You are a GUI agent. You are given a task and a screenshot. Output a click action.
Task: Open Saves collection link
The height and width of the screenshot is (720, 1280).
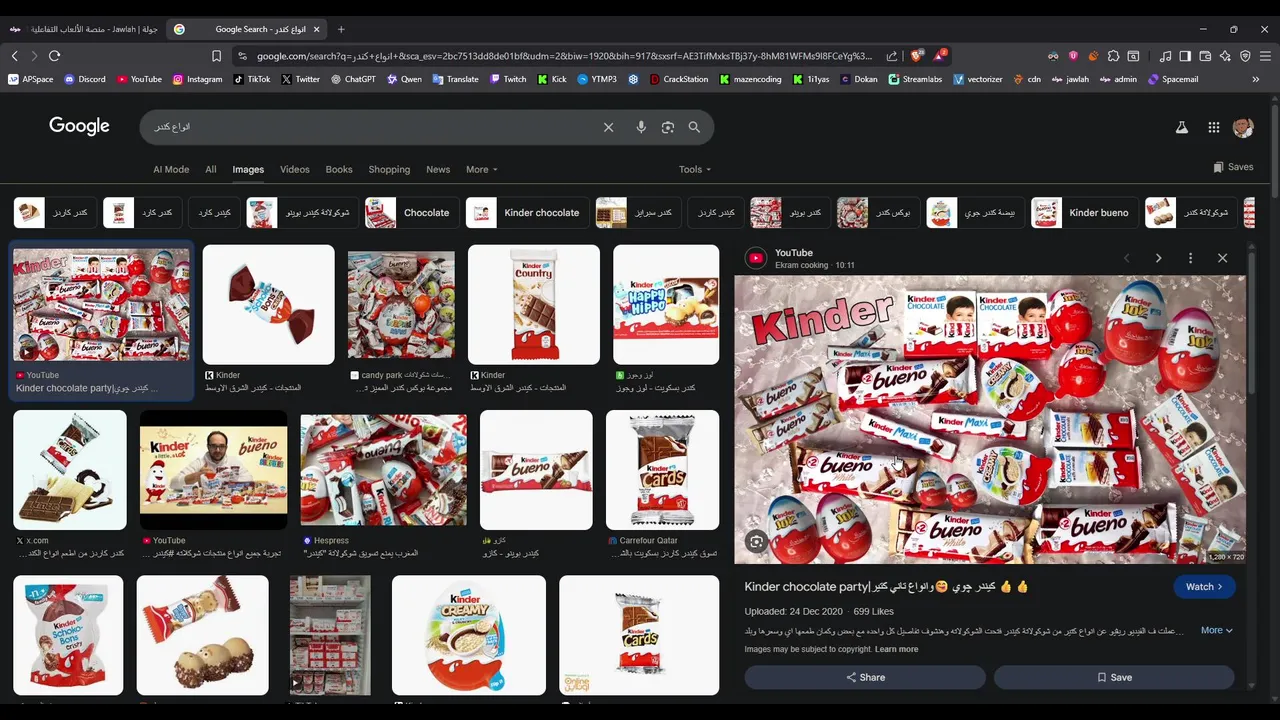tap(1233, 167)
